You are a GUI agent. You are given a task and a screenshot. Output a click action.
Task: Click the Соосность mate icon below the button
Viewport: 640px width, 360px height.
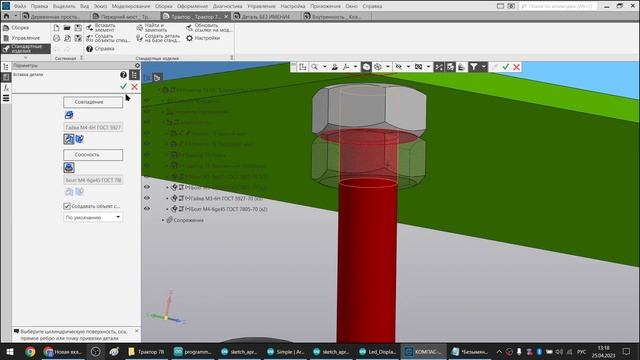click(69, 167)
